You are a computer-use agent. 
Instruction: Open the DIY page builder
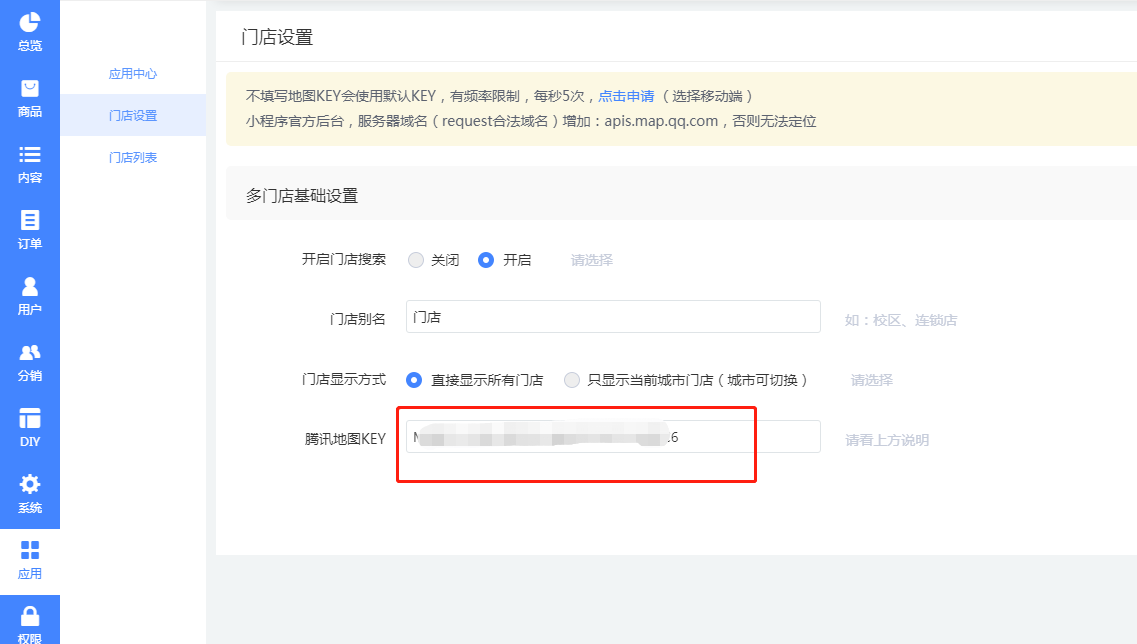29,427
